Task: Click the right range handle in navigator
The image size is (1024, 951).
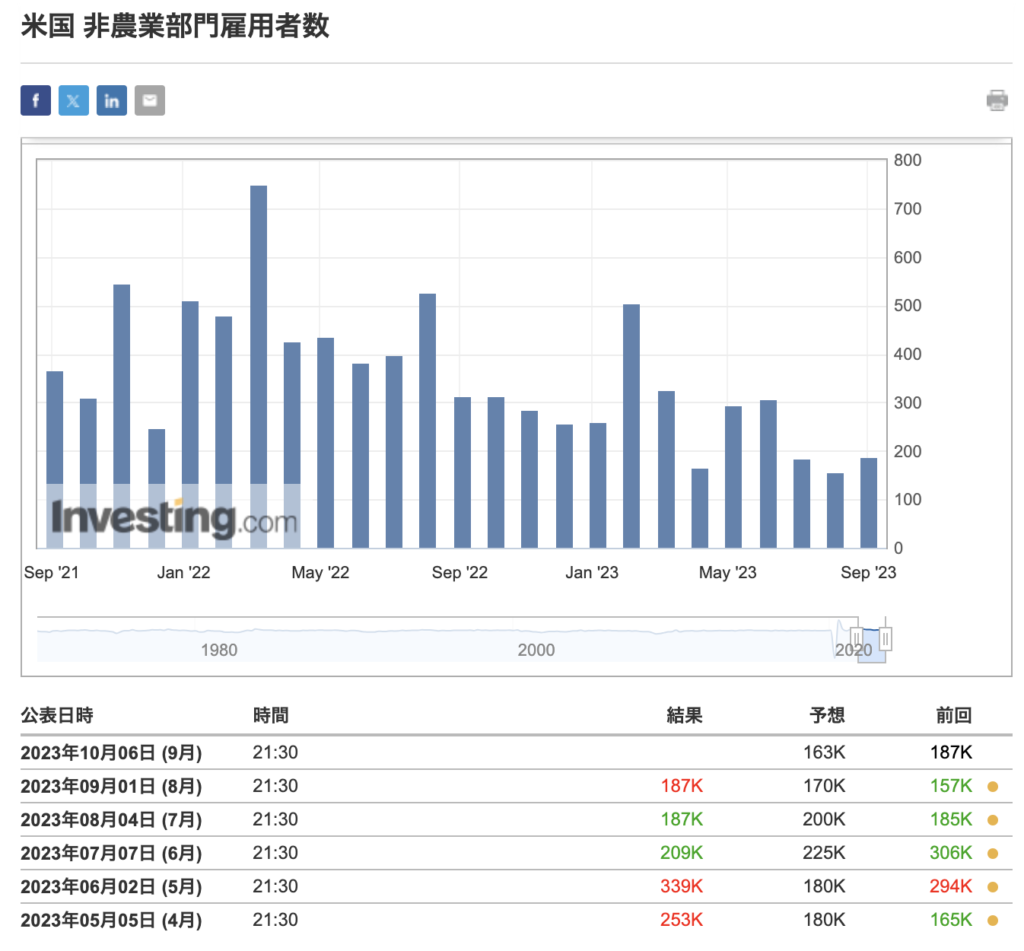Action: 886,638
